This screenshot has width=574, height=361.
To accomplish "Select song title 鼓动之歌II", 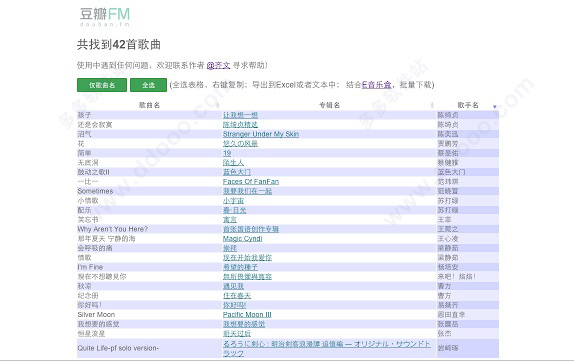I will point(93,172).
